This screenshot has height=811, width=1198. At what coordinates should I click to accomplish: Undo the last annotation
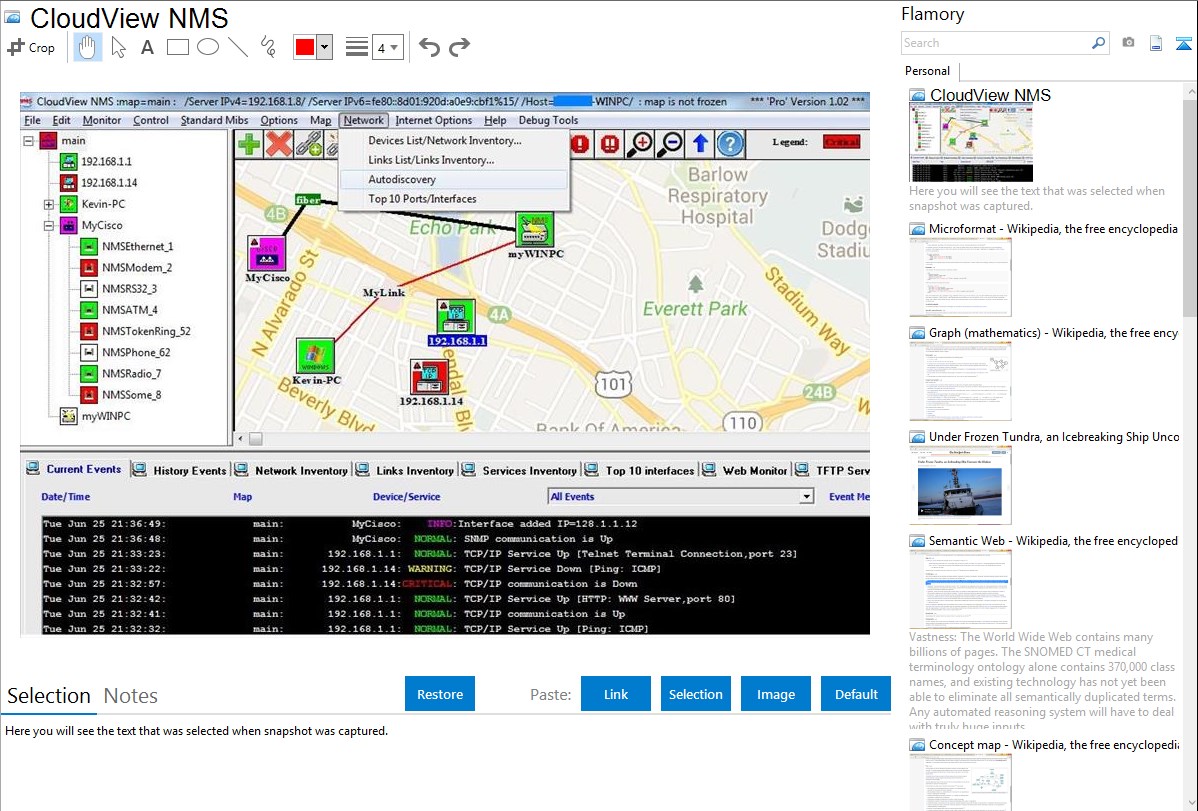coord(429,47)
